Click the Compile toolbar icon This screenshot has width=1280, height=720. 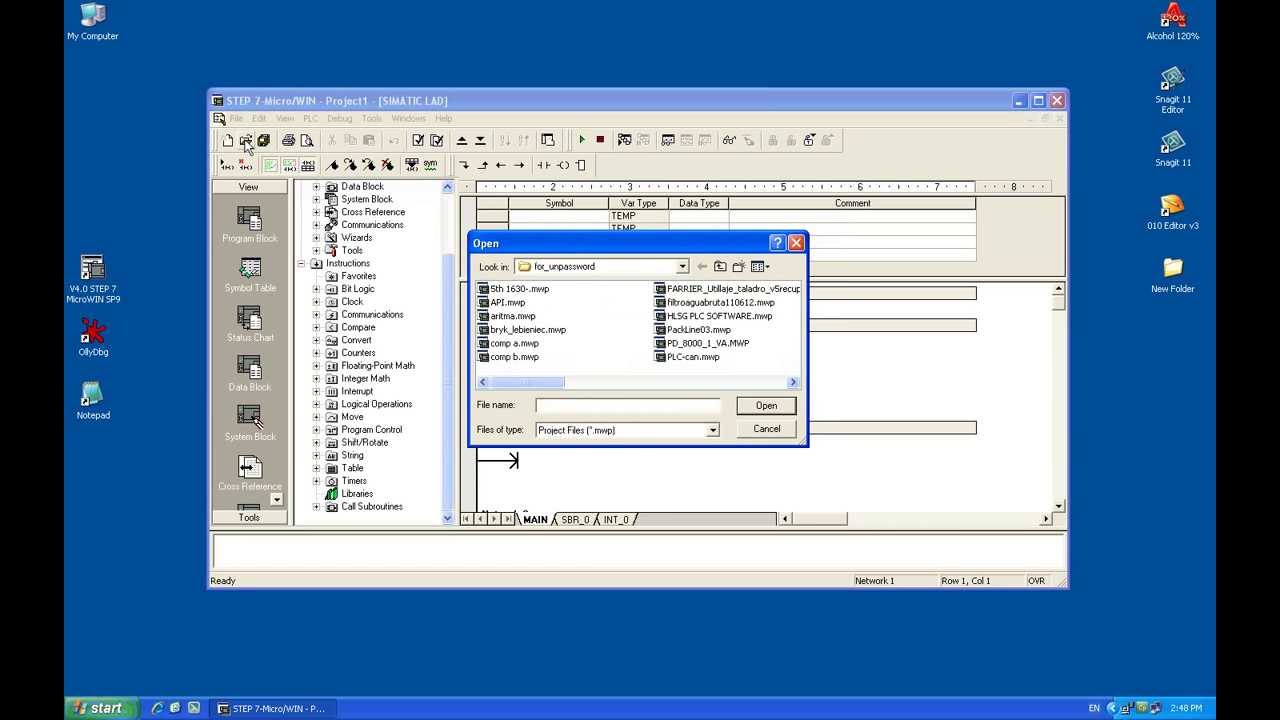418,140
